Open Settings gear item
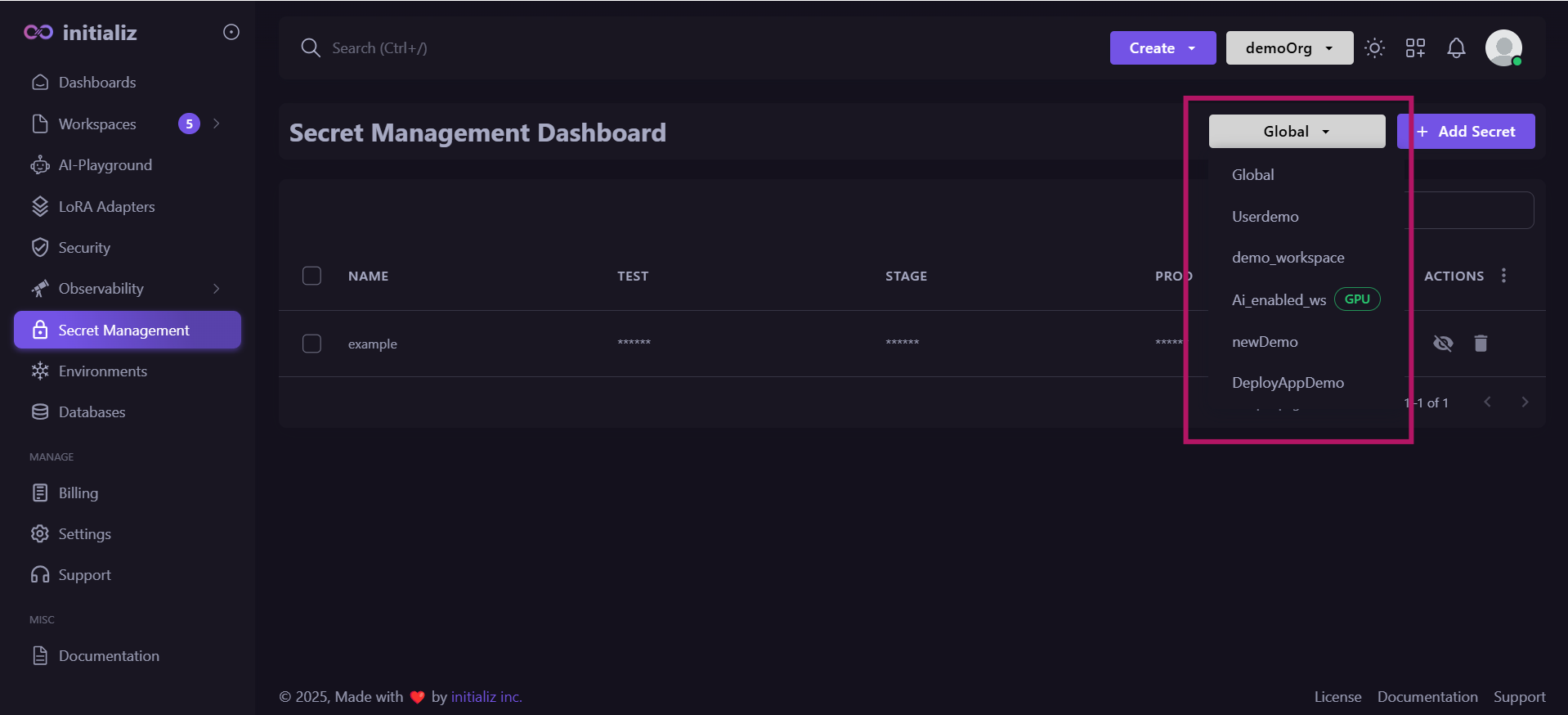Viewport: 1568px width, 715px height. click(128, 533)
